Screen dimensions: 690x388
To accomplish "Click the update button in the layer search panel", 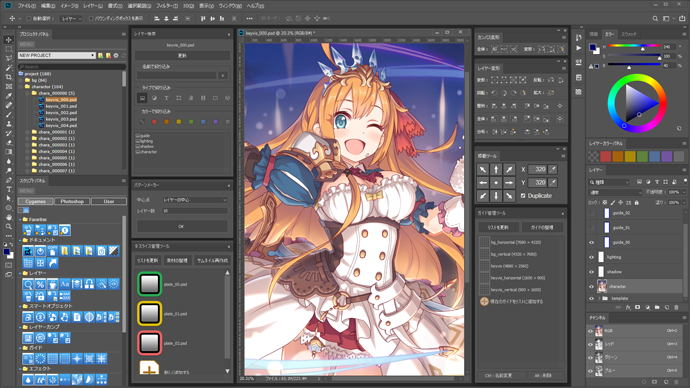I will [182, 56].
